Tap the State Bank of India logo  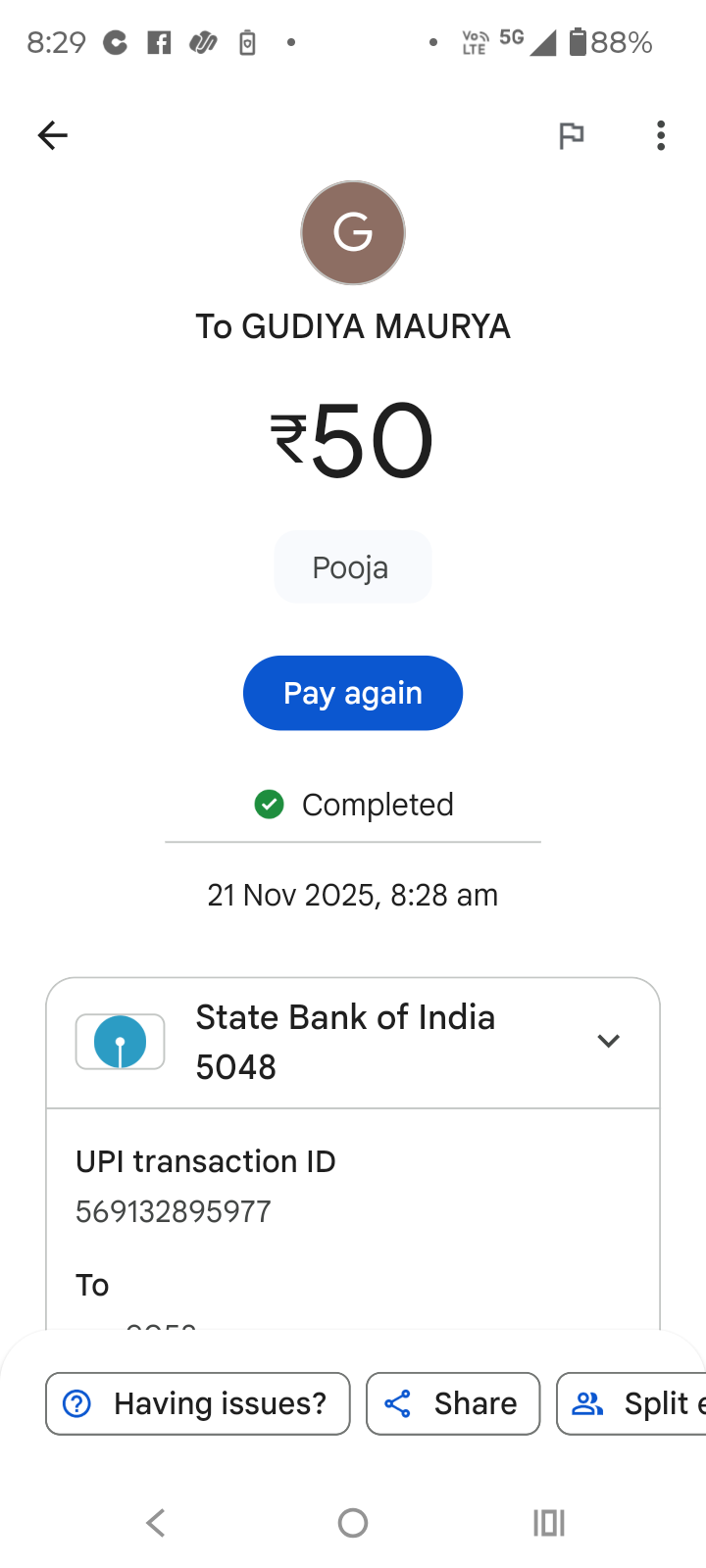coord(120,1042)
